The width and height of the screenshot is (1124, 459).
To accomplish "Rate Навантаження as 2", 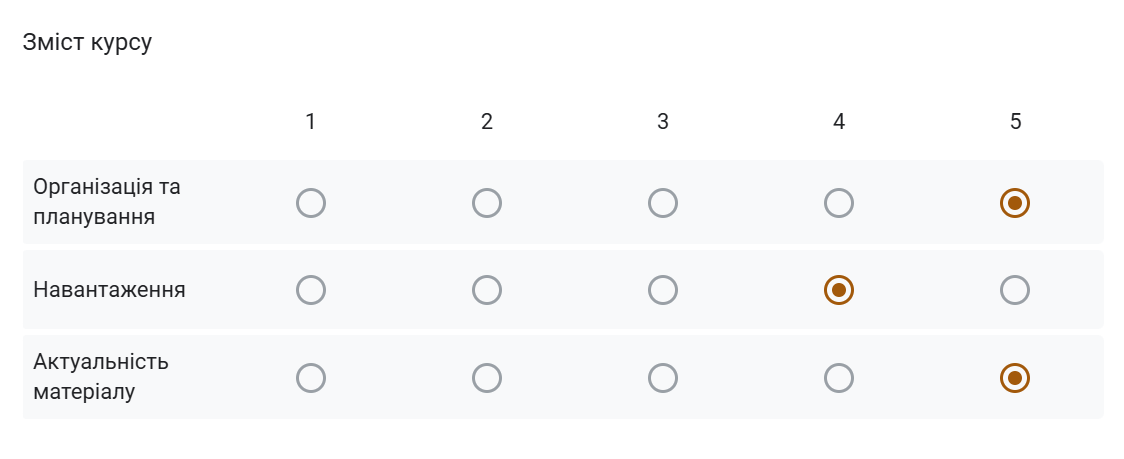I will tap(487, 290).
